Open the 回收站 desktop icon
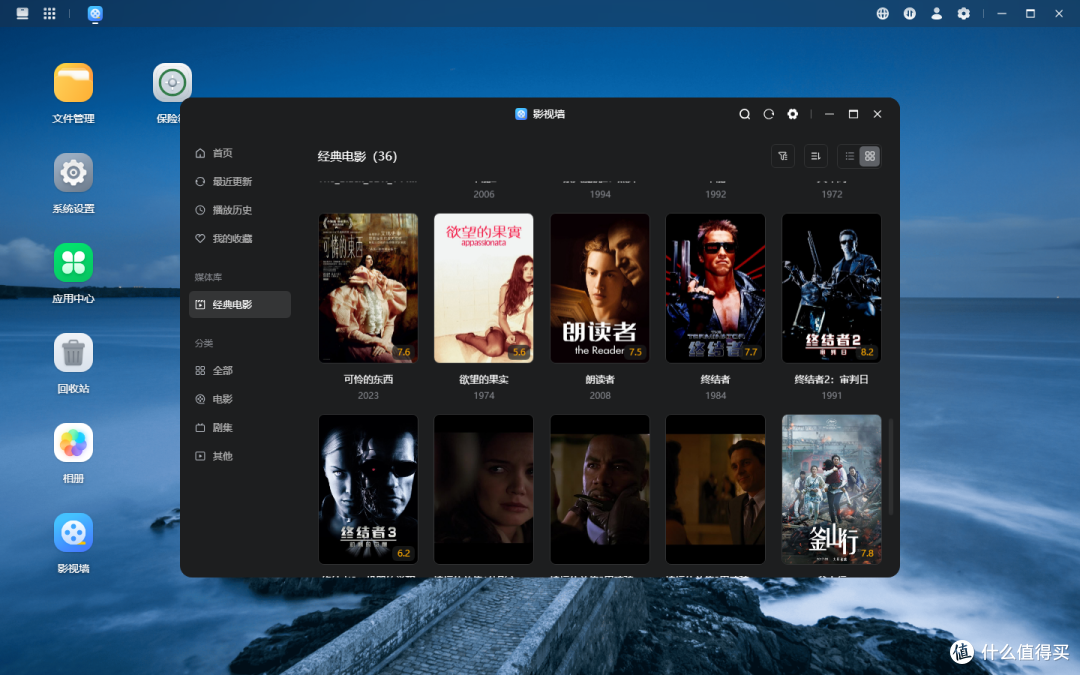This screenshot has width=1080, height=675. coord(74,364)
